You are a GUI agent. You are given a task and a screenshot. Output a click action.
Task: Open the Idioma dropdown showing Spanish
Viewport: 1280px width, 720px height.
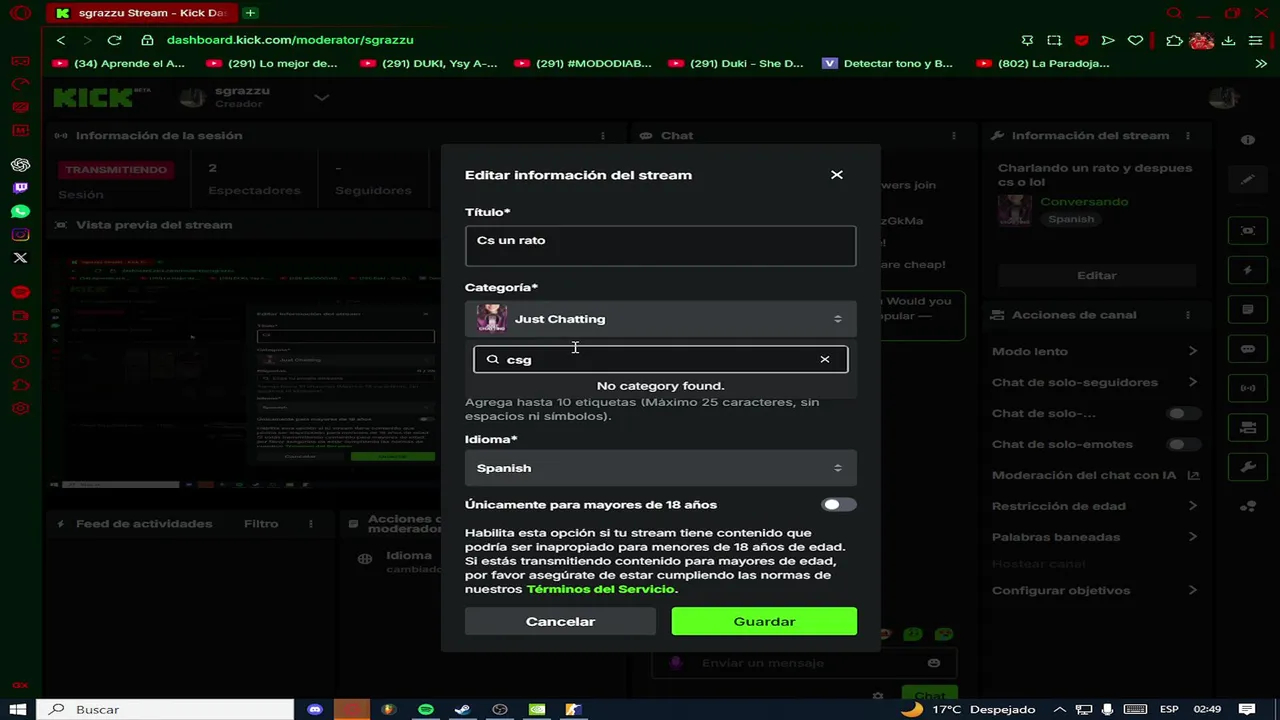[661, 468]
